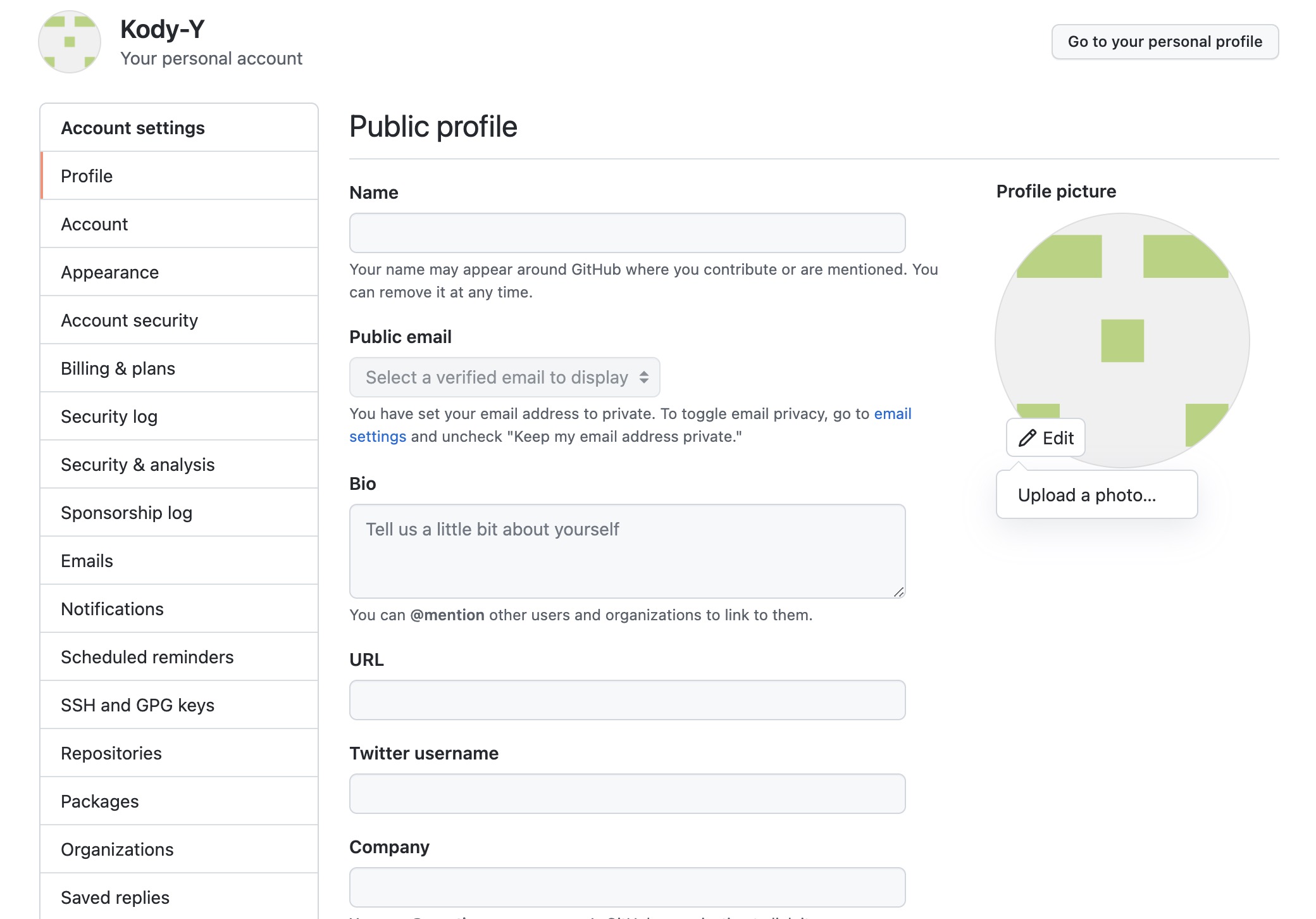The width and height of the screenshot is (1316, 919).
Task: Open Account security page
Action: (x=130, y=320)
